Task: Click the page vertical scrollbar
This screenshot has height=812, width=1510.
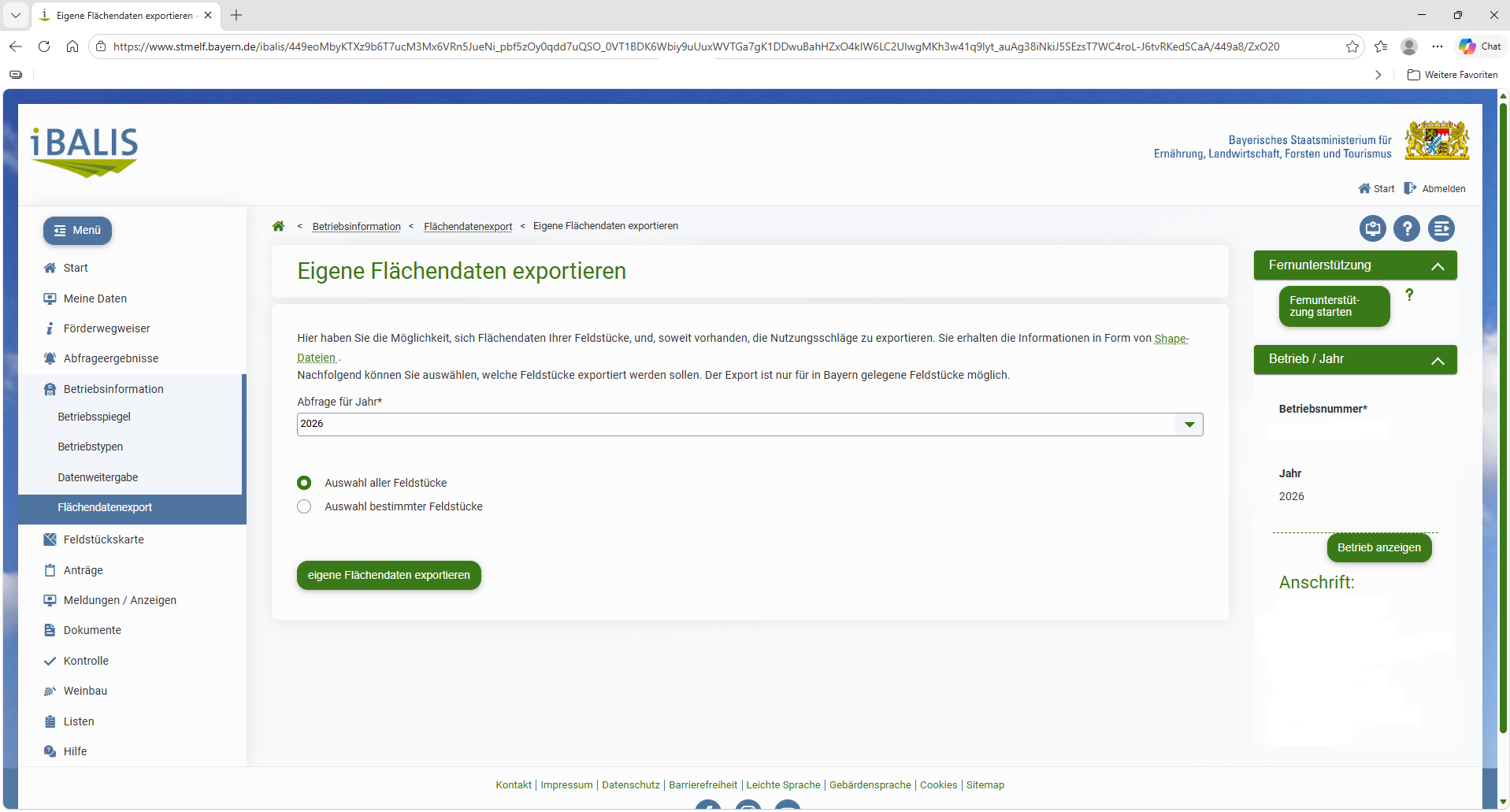Action: coord(1503,394)
